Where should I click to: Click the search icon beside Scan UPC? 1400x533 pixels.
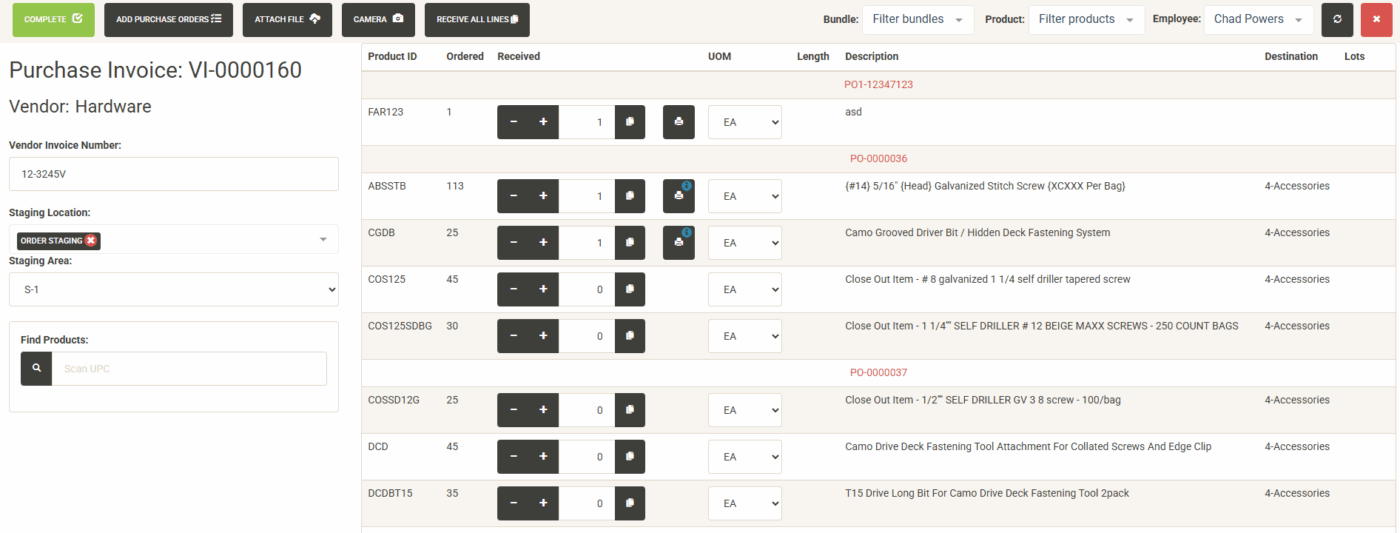tap(36, 369)
